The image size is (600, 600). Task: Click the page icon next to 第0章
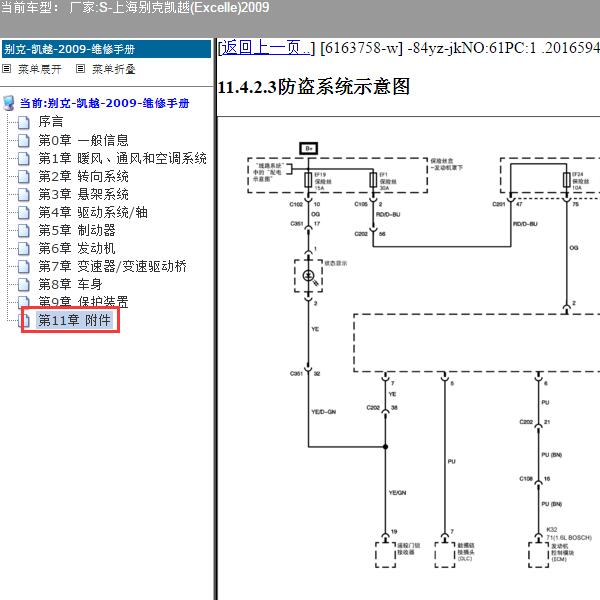(24, 140)
